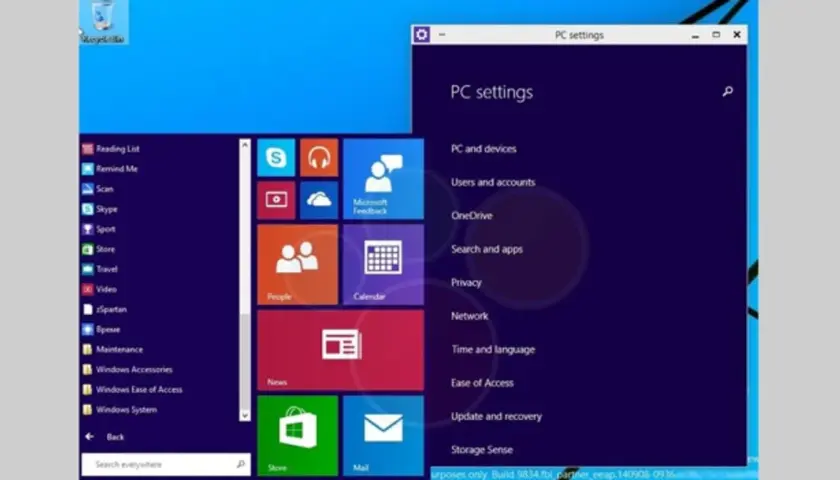Click the Start menu scrollbar down arrow

(245, 416)
